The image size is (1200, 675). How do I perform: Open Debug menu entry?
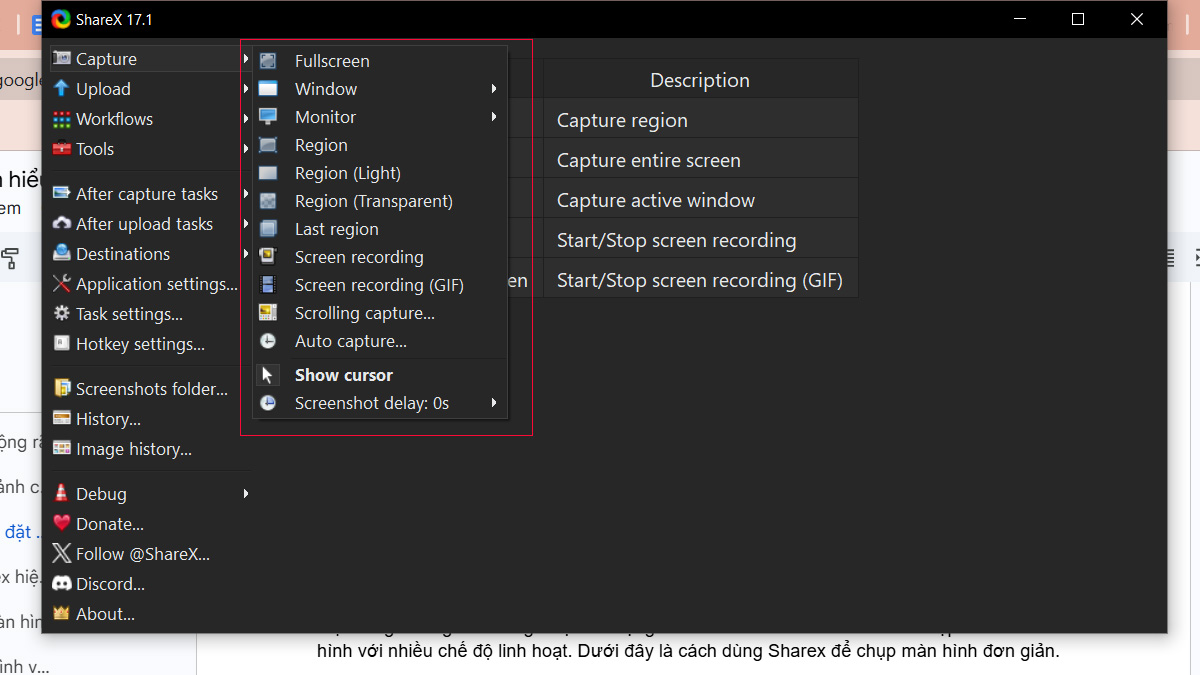[150, 494]
